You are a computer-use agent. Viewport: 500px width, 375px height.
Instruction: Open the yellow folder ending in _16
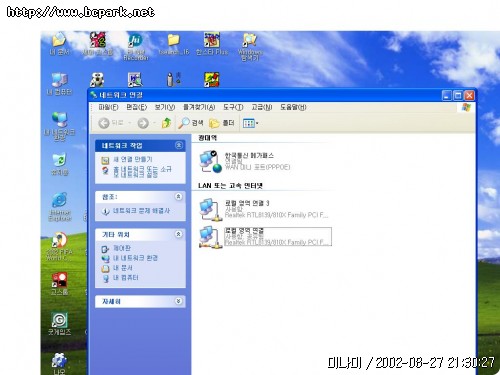(173, 44)
